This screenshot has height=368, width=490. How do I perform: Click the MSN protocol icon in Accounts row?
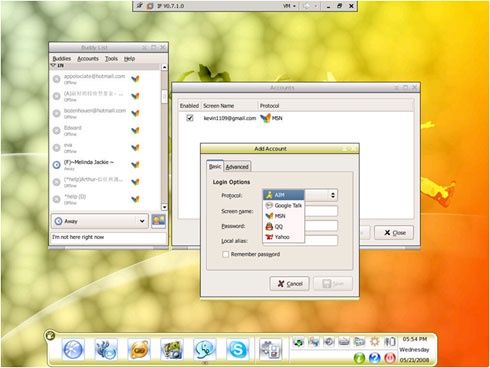[x=265, y=118]
